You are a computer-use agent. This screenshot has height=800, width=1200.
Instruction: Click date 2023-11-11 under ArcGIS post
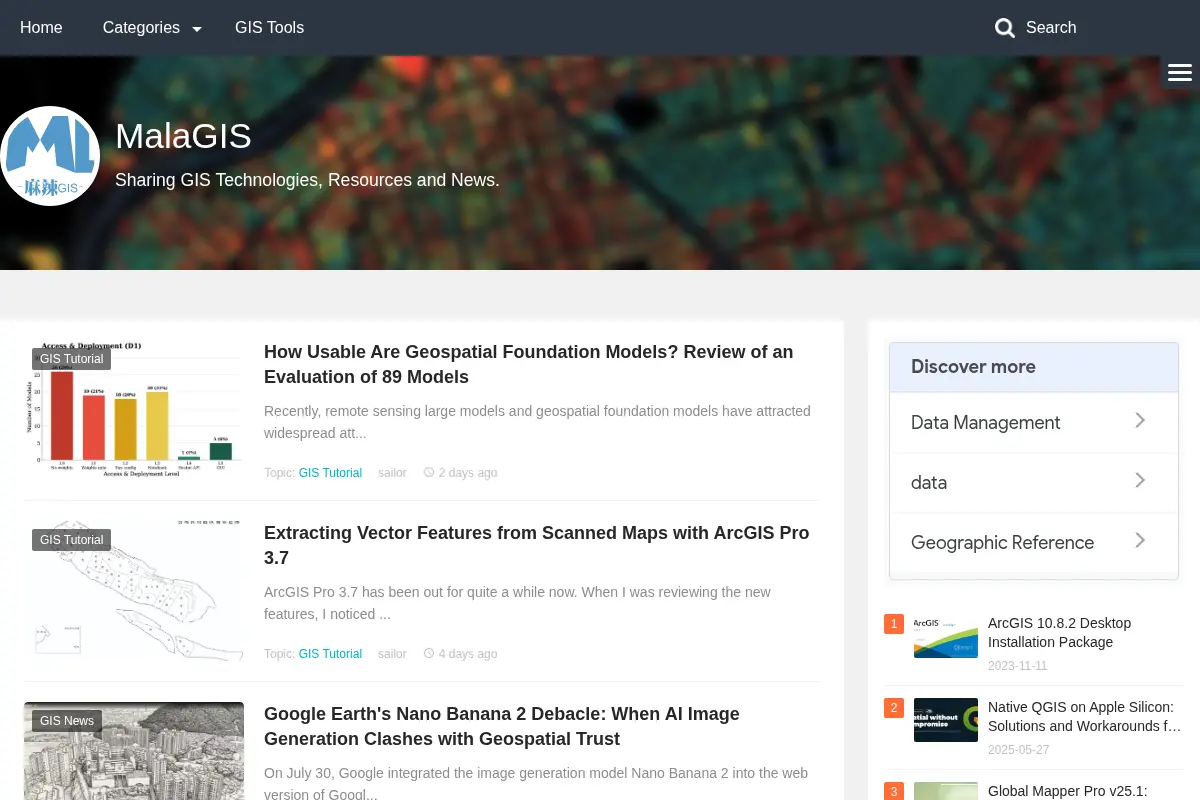1018,666
